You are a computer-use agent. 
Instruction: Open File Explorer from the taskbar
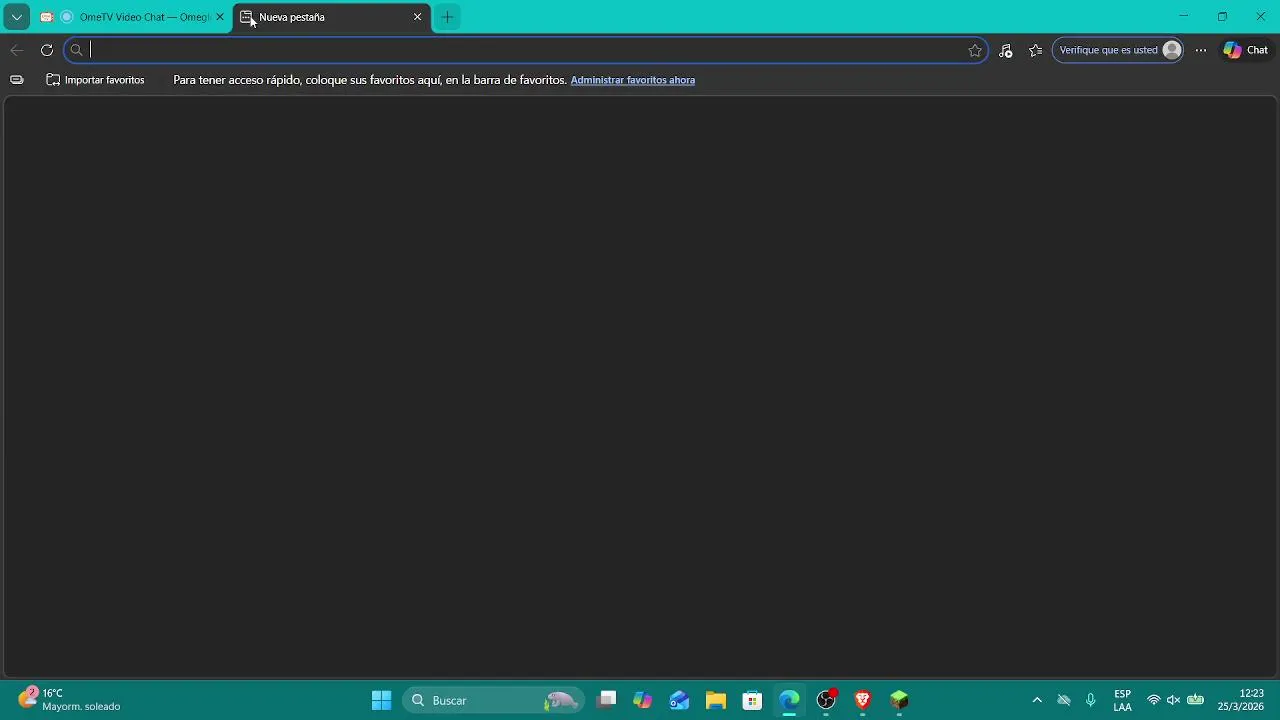point(716,700)
